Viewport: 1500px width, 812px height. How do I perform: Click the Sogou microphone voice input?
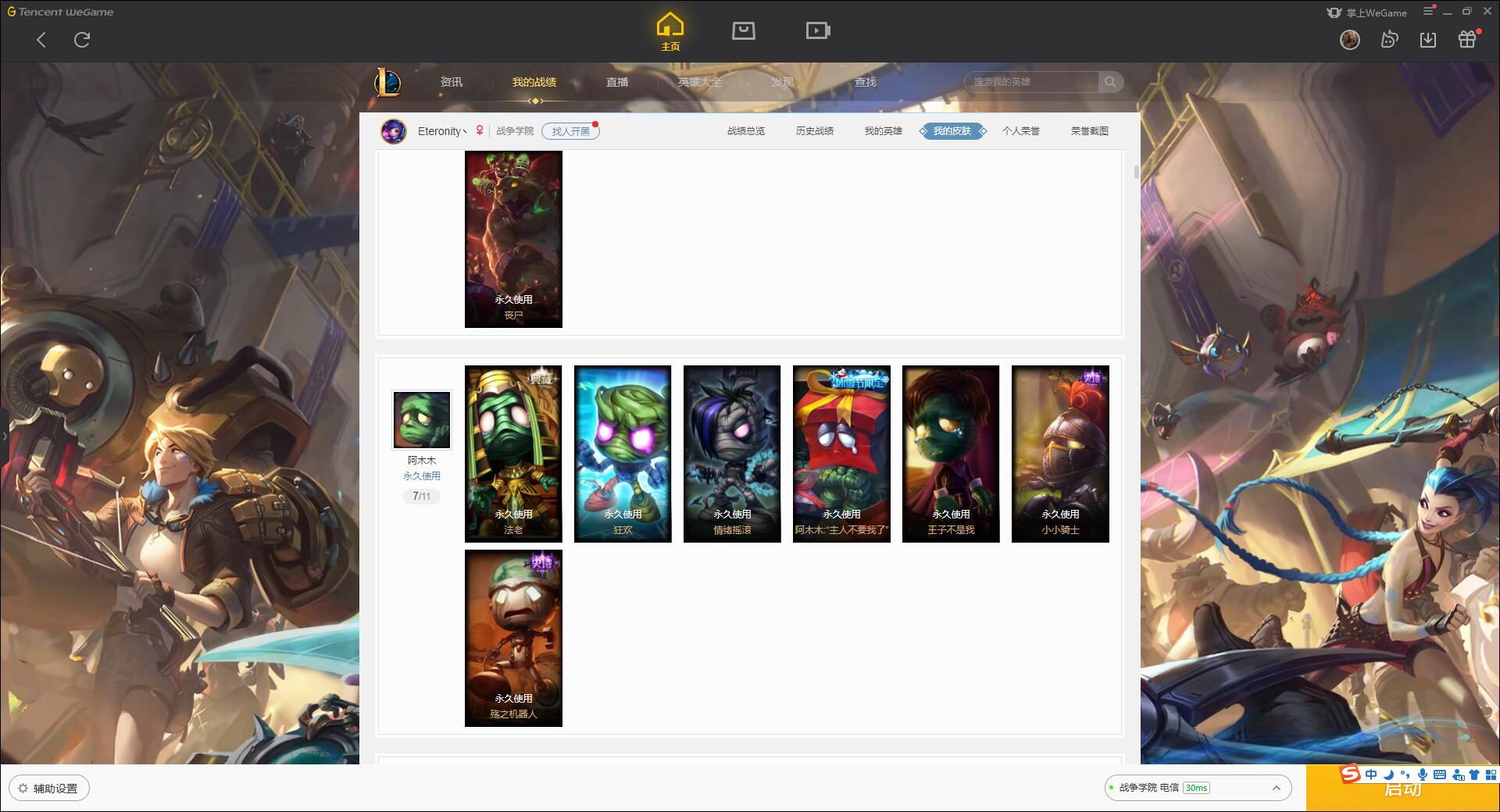pyautogui.click(x=1423, y=775)
